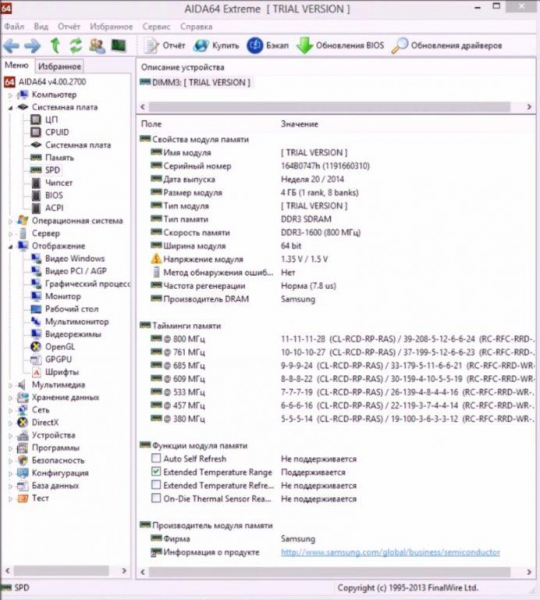Open Обновления BIOS updates

[340, 46]
